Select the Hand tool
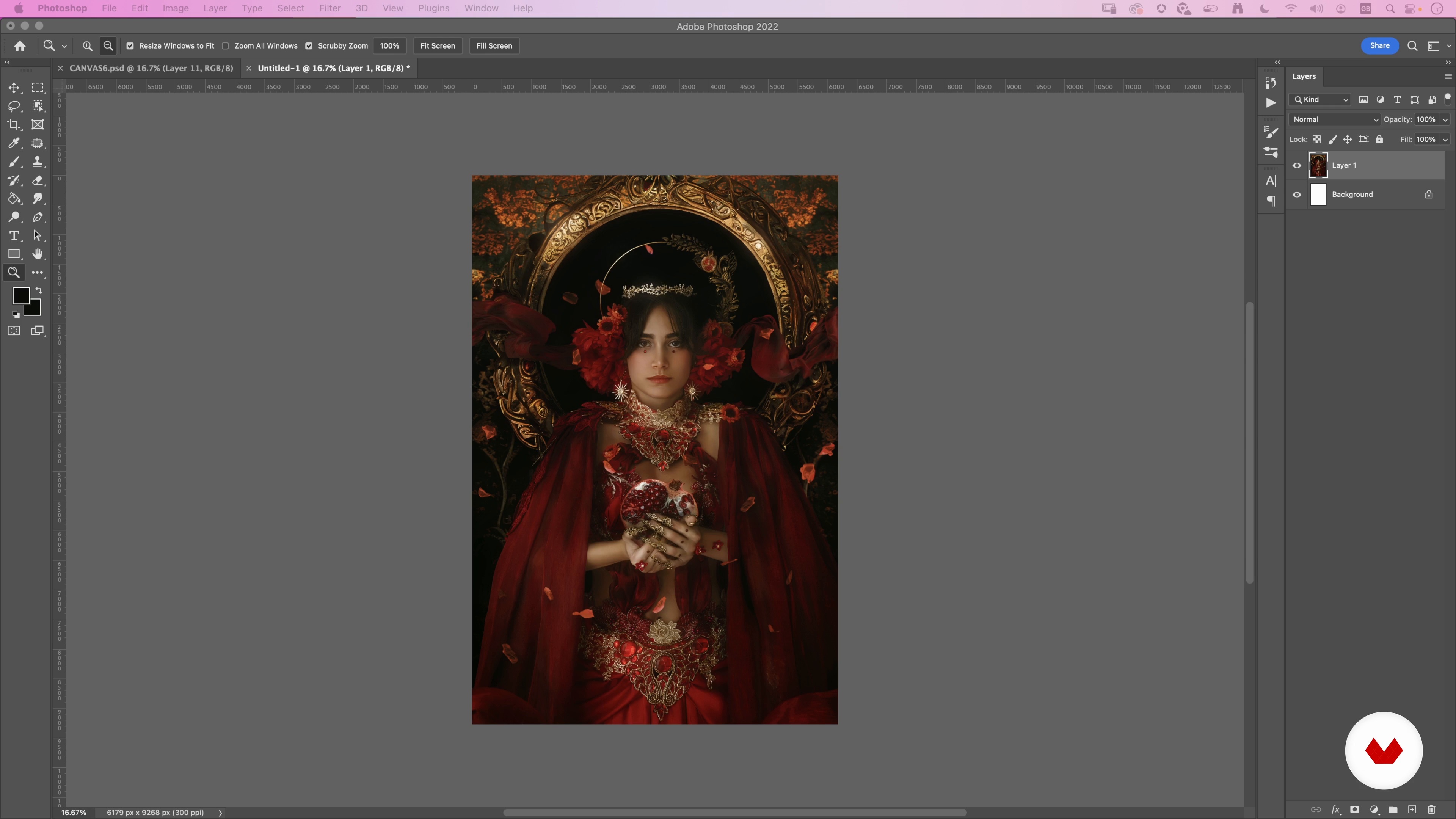 (37, 254)
